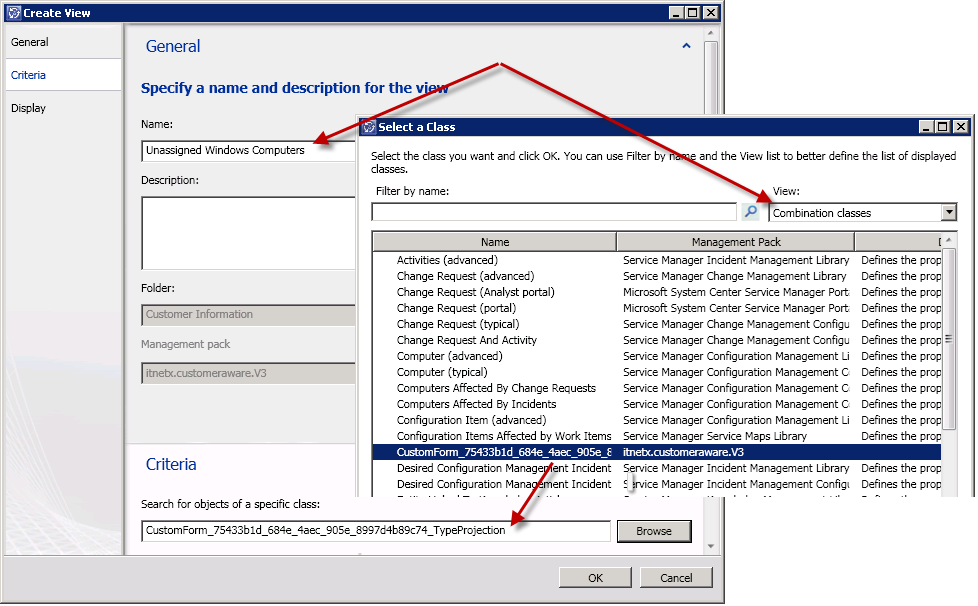Select Computer (advanced) class row
The width and height of the screenshot is (978, 606).
449,356
